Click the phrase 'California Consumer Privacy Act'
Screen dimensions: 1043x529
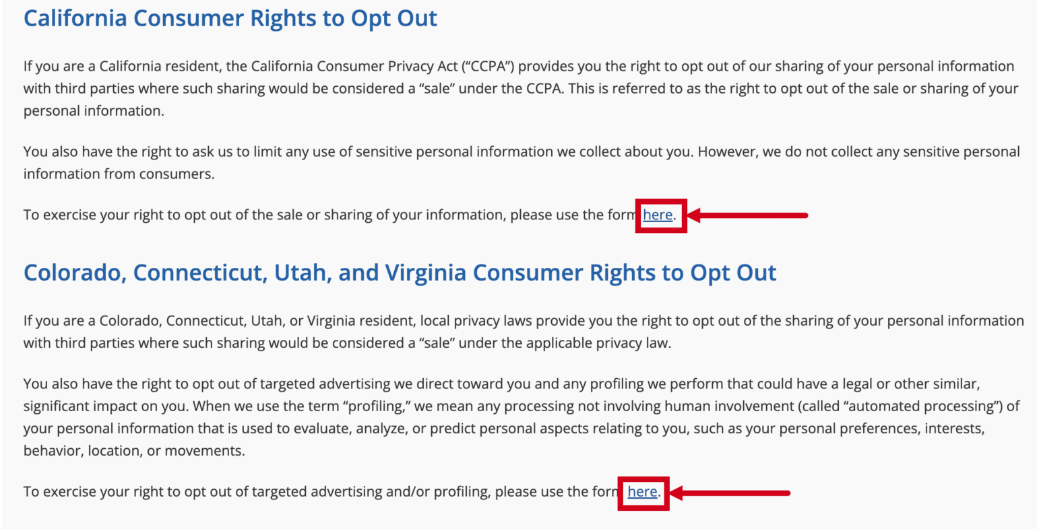(x=356, y=66)
